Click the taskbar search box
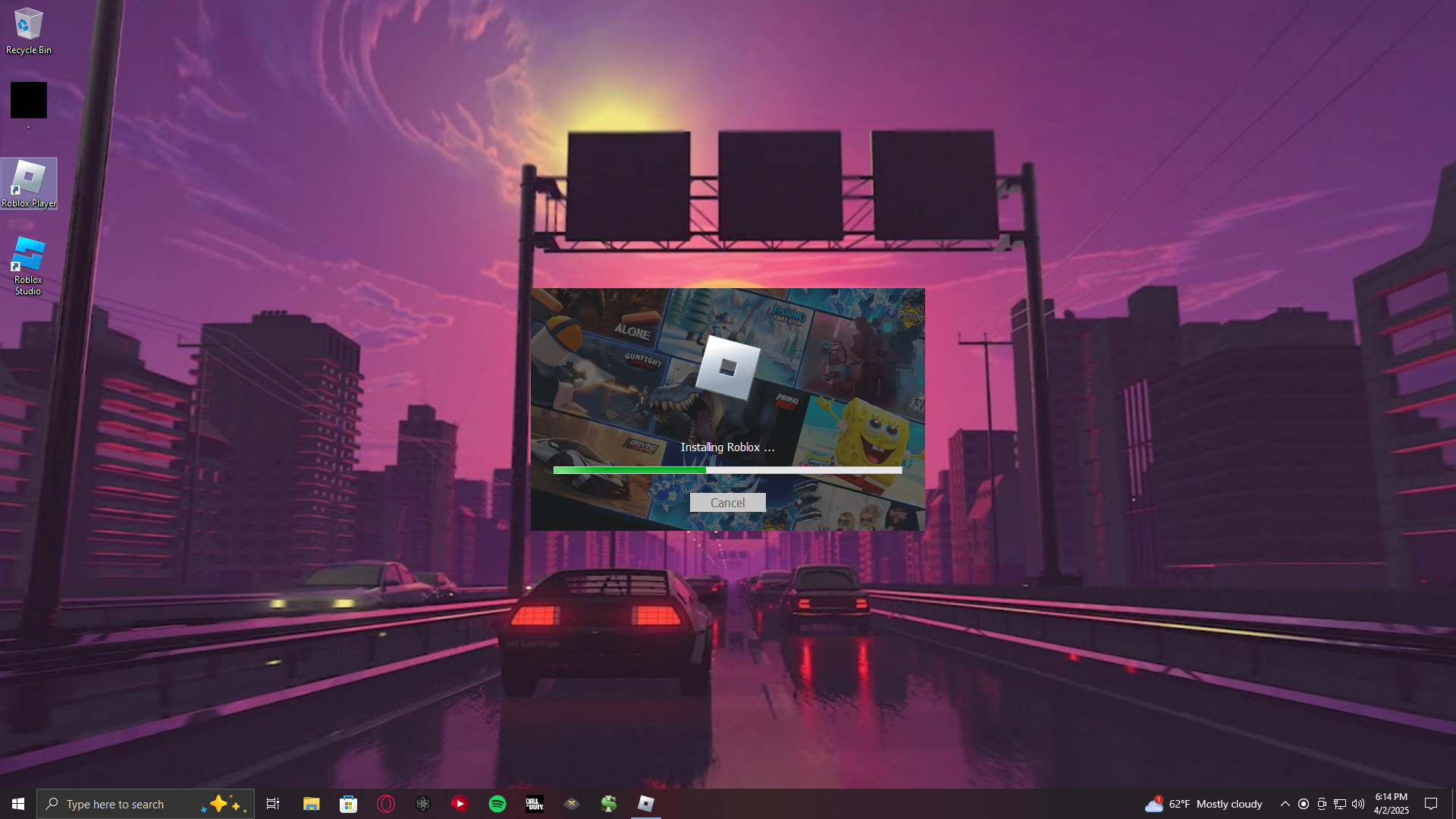The height and width of the screenshot is (819, 1456). pos(121,804)
